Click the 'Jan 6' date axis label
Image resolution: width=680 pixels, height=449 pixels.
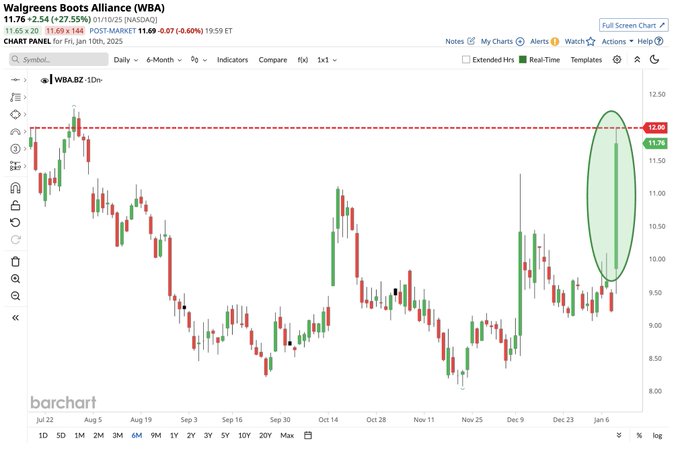coord(602,420)
